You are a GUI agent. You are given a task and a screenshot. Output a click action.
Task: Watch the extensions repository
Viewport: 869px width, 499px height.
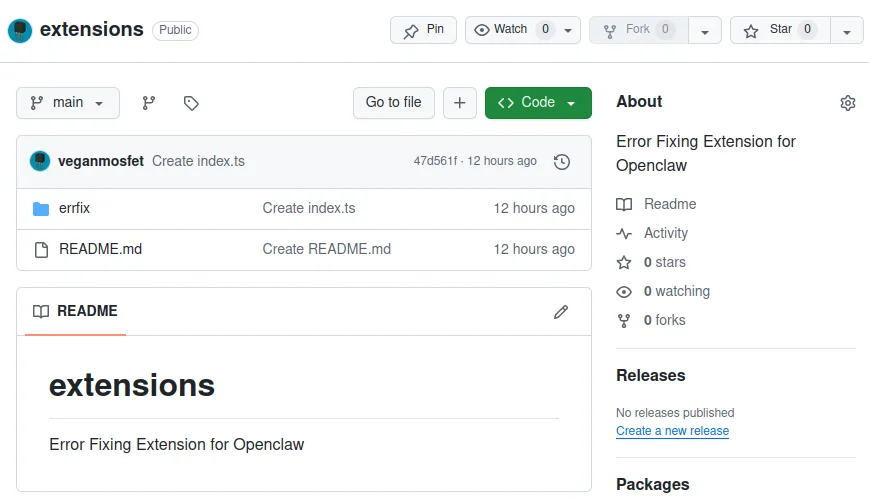[x=513, y=30]
